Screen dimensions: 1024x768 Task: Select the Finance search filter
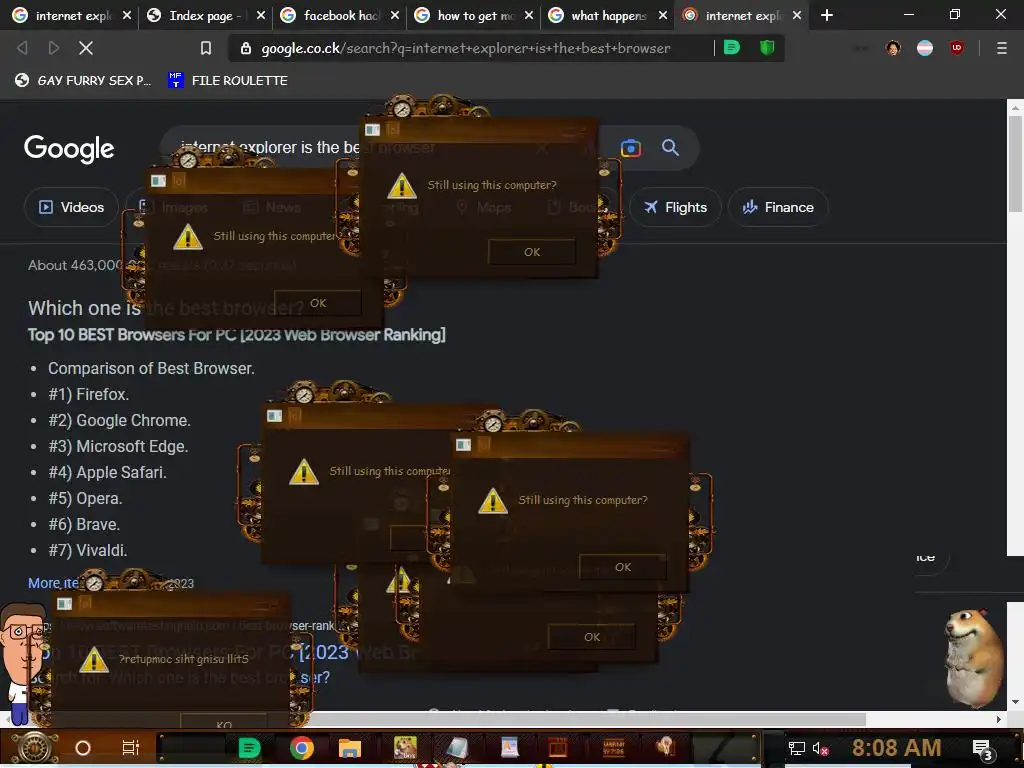778,207
